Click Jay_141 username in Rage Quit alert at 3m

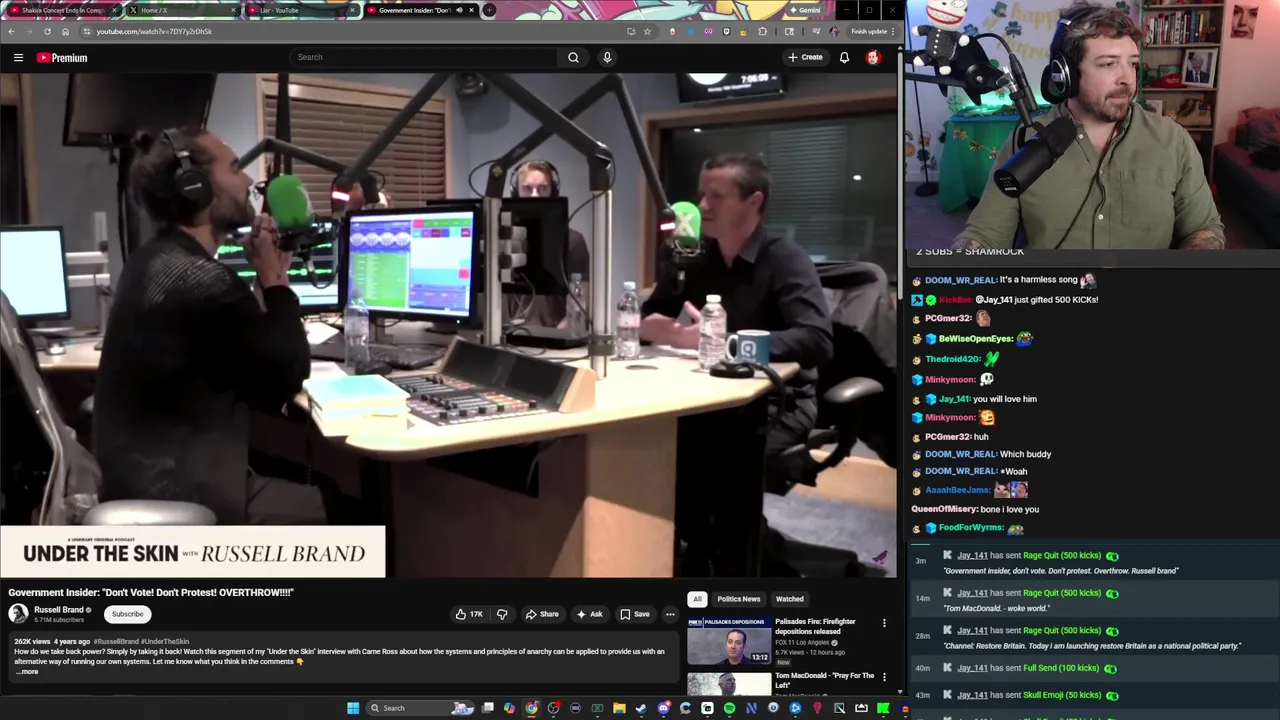coord(972,556)
